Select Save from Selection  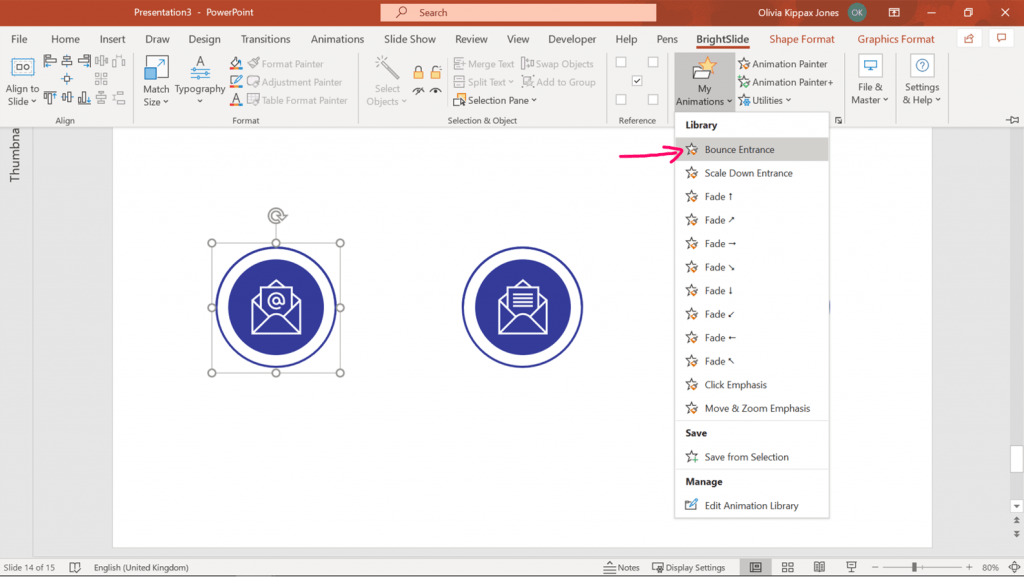pyautogui.click(x=752, y=457)
